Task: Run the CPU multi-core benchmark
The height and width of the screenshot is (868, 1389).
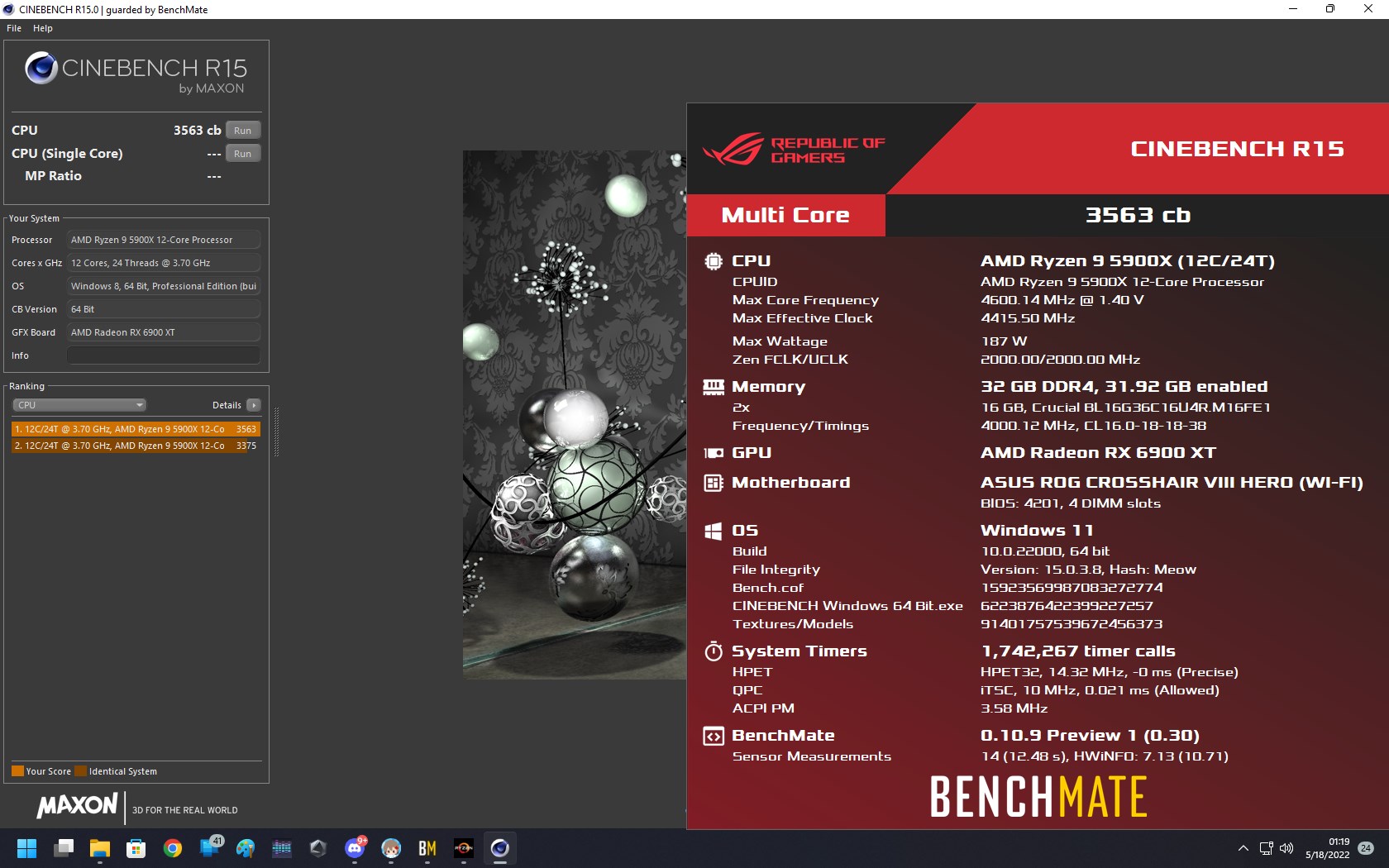Action: click(243, 131)
